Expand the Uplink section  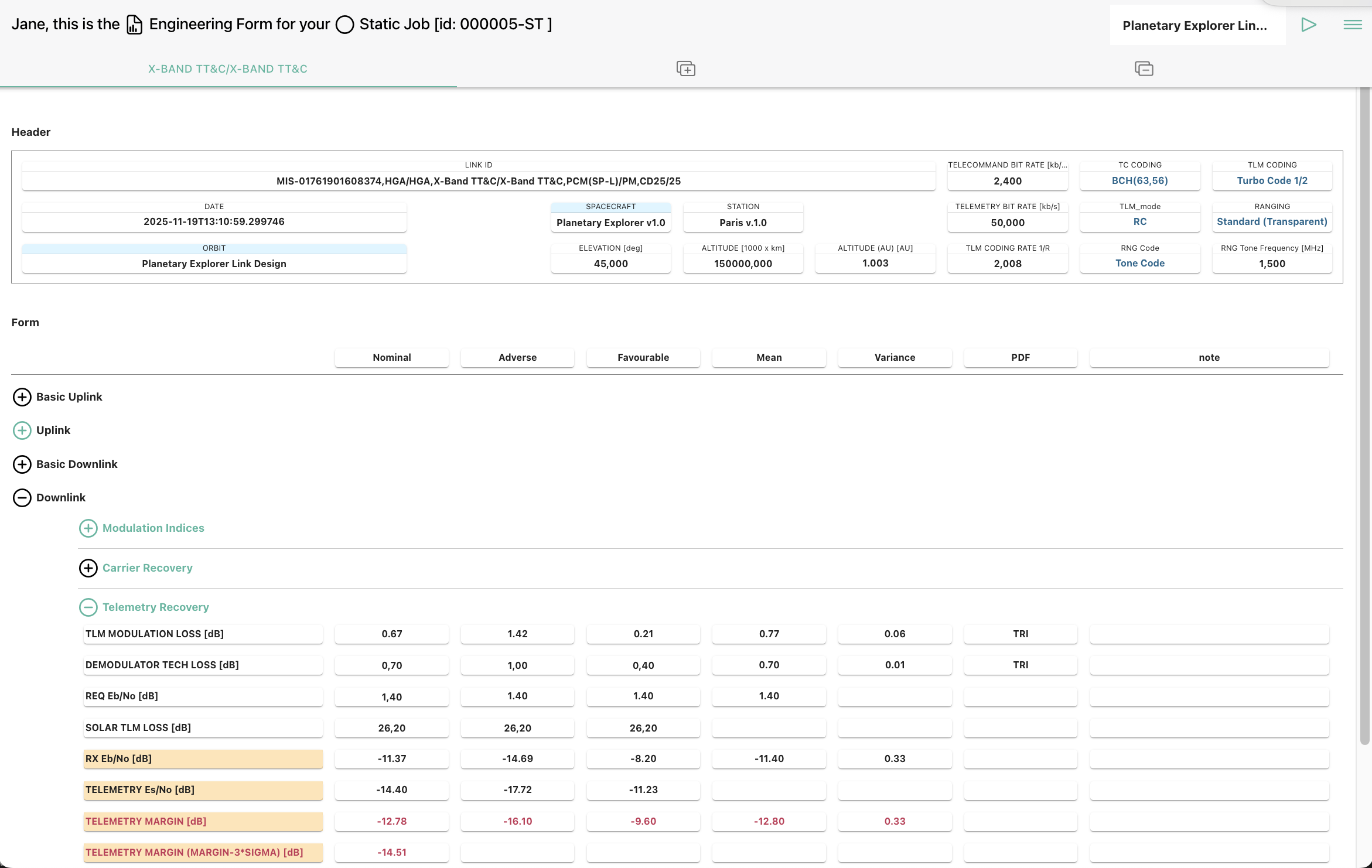coord(22,430)
